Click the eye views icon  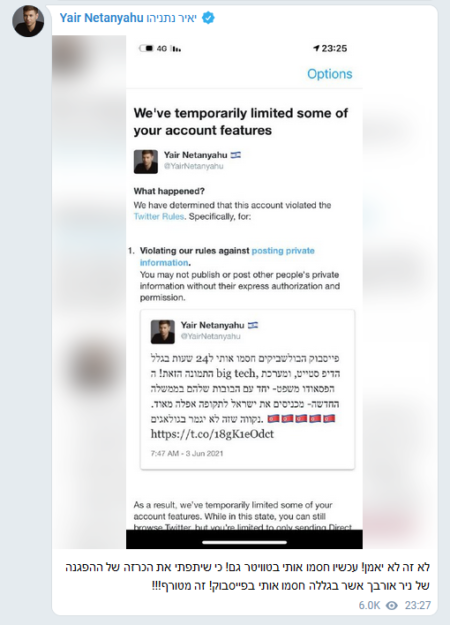point(392,605)
